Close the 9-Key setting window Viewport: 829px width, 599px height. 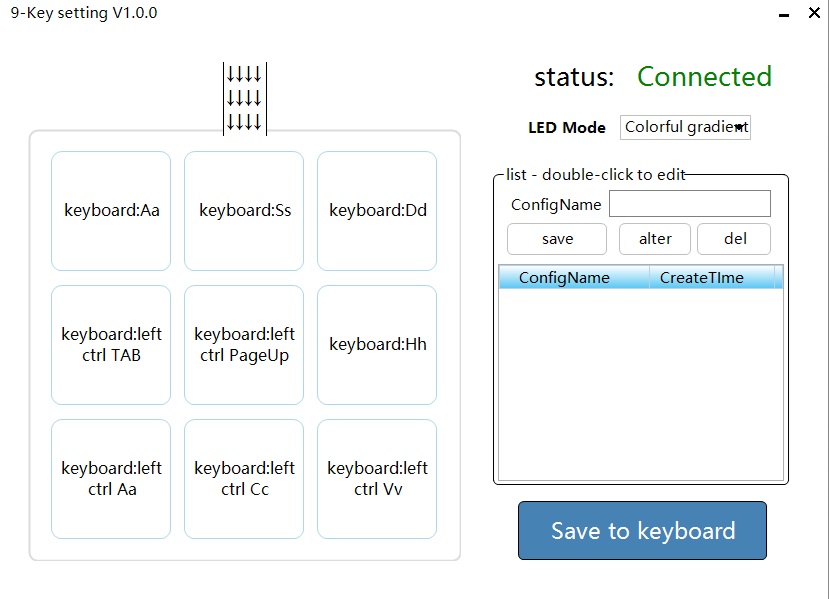tap(811, 14)
